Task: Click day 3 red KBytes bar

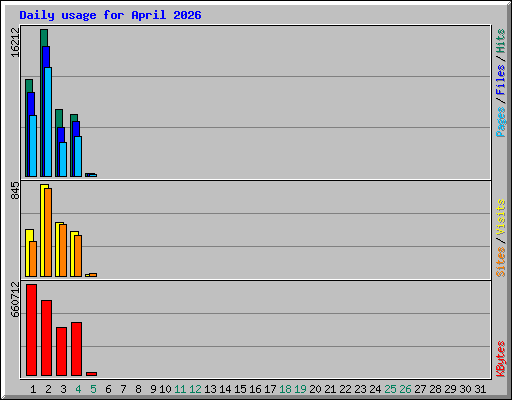Action: coord(61,351)
